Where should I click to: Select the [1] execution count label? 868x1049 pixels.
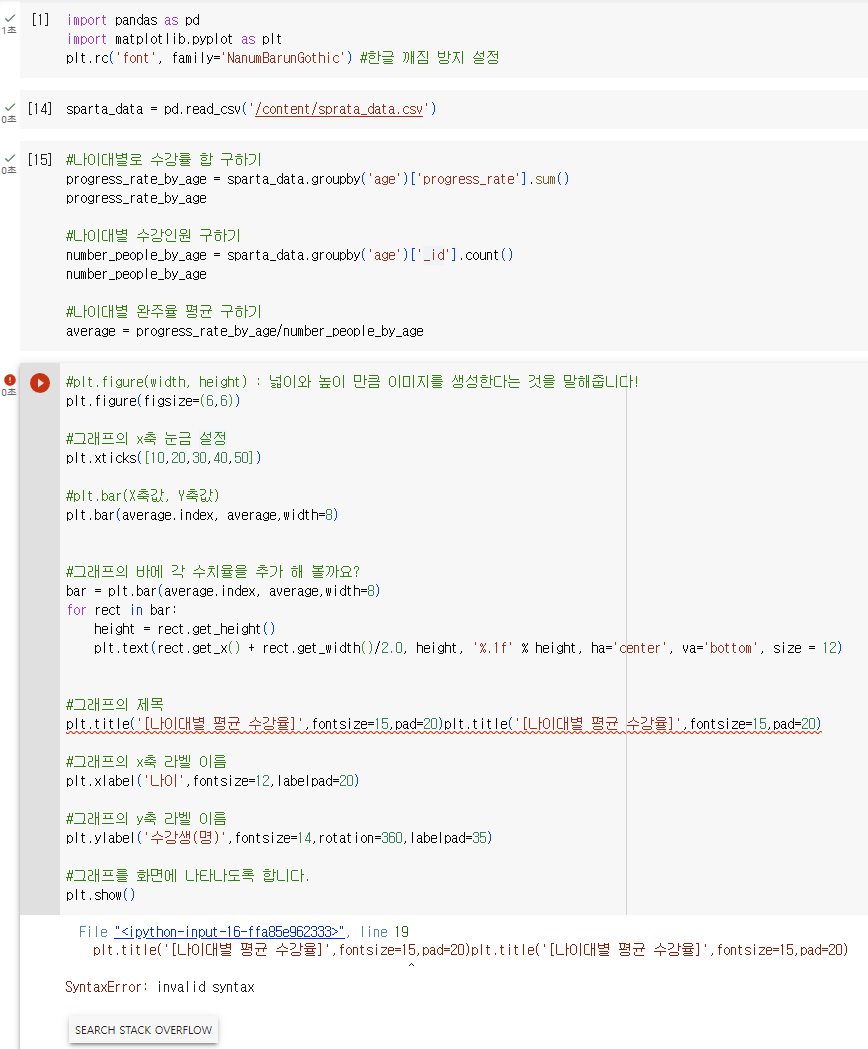click(40, 20)
